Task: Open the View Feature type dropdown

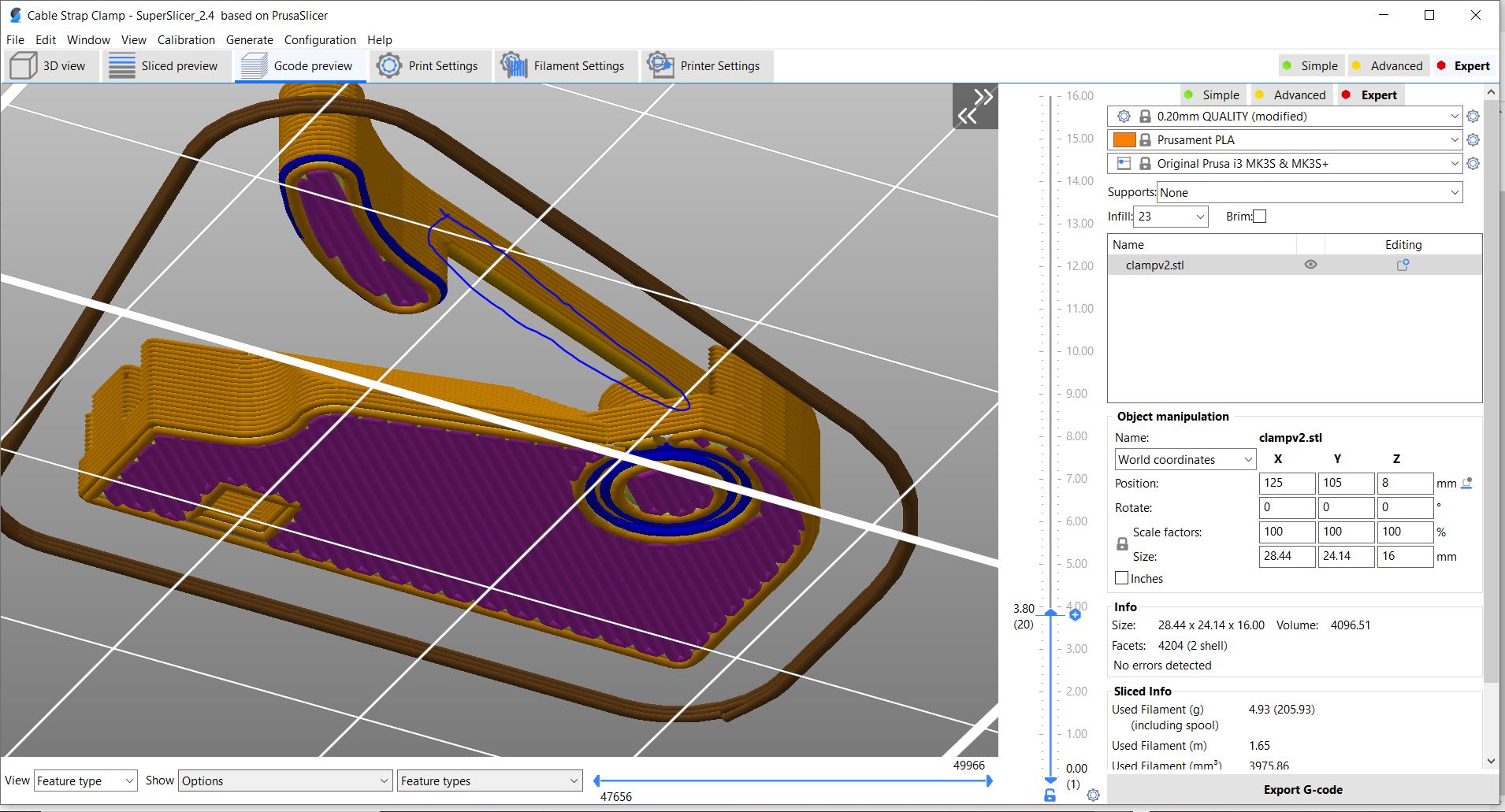Action: click(85, 780)
